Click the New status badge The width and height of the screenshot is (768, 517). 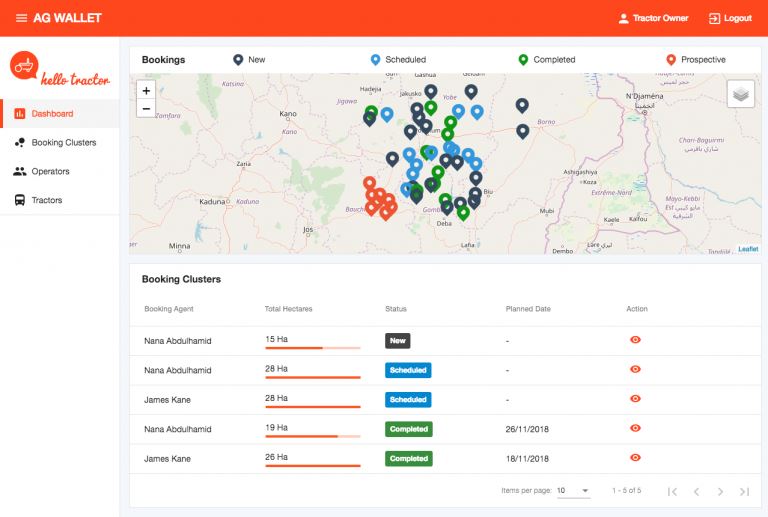398,341
